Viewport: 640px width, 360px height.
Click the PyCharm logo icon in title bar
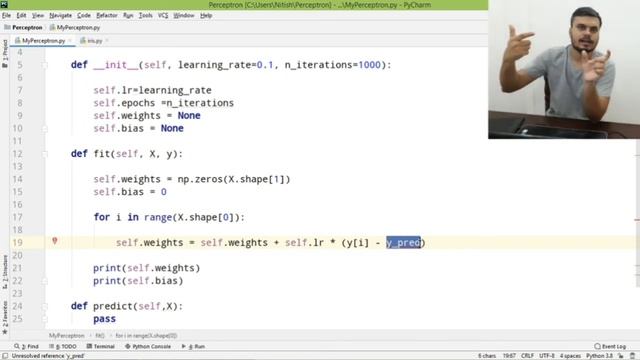tap(4, 4)
